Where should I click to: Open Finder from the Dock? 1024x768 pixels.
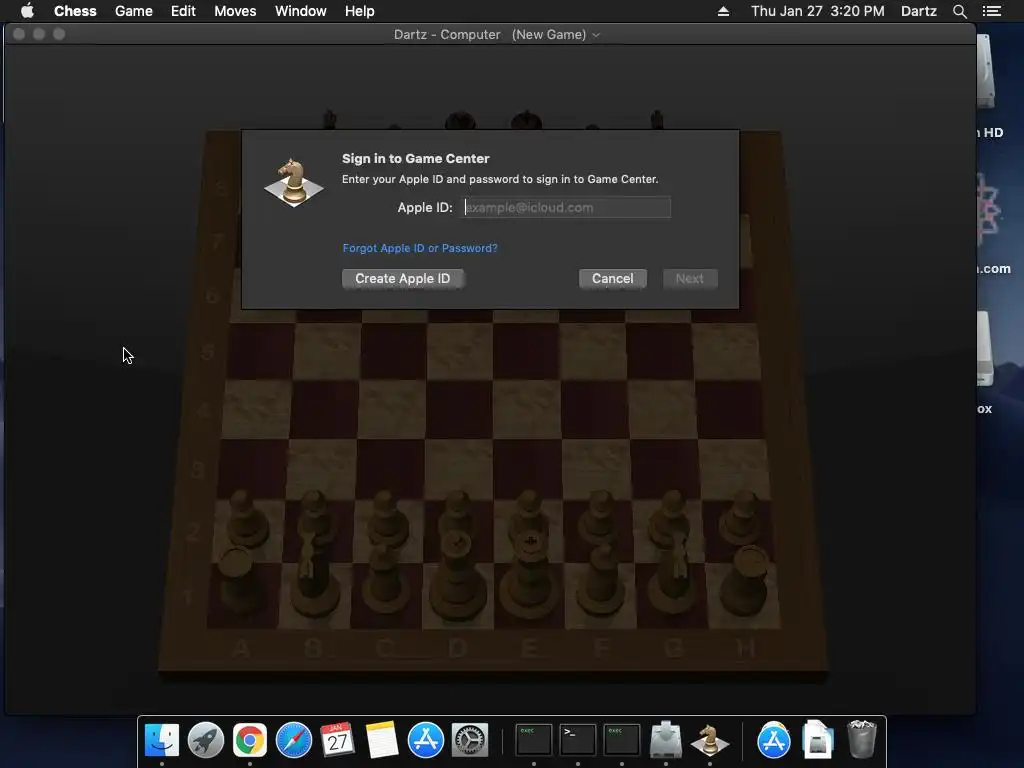[161, 740]
